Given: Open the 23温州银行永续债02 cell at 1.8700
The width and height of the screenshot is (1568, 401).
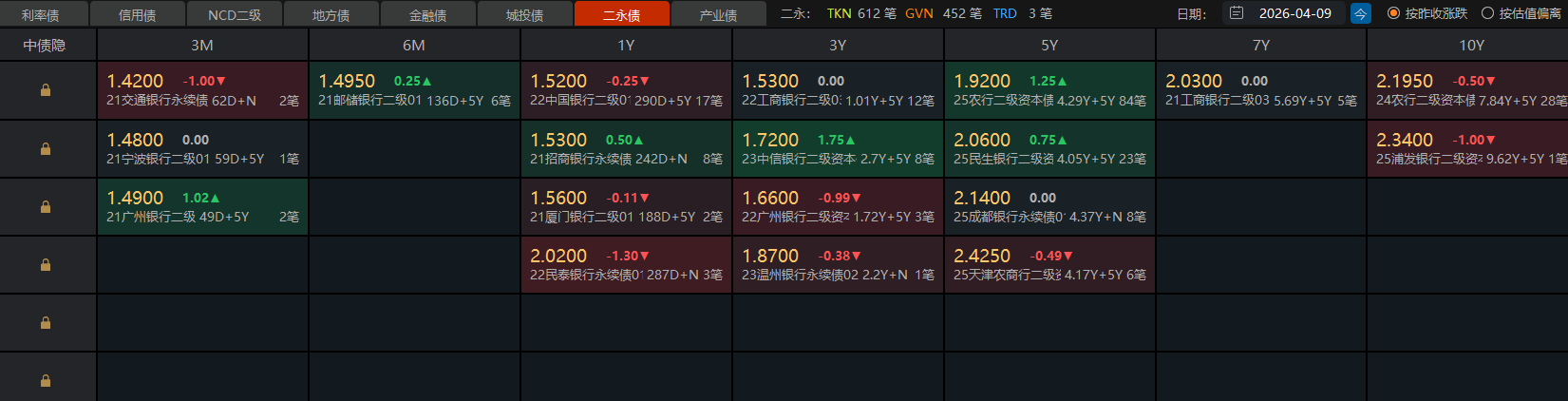Looking at the screenshot, I should 838,264.
